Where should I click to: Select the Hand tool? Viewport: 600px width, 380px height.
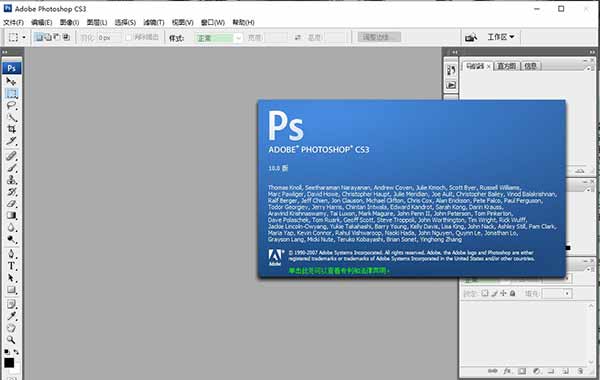tap(11, 328)
